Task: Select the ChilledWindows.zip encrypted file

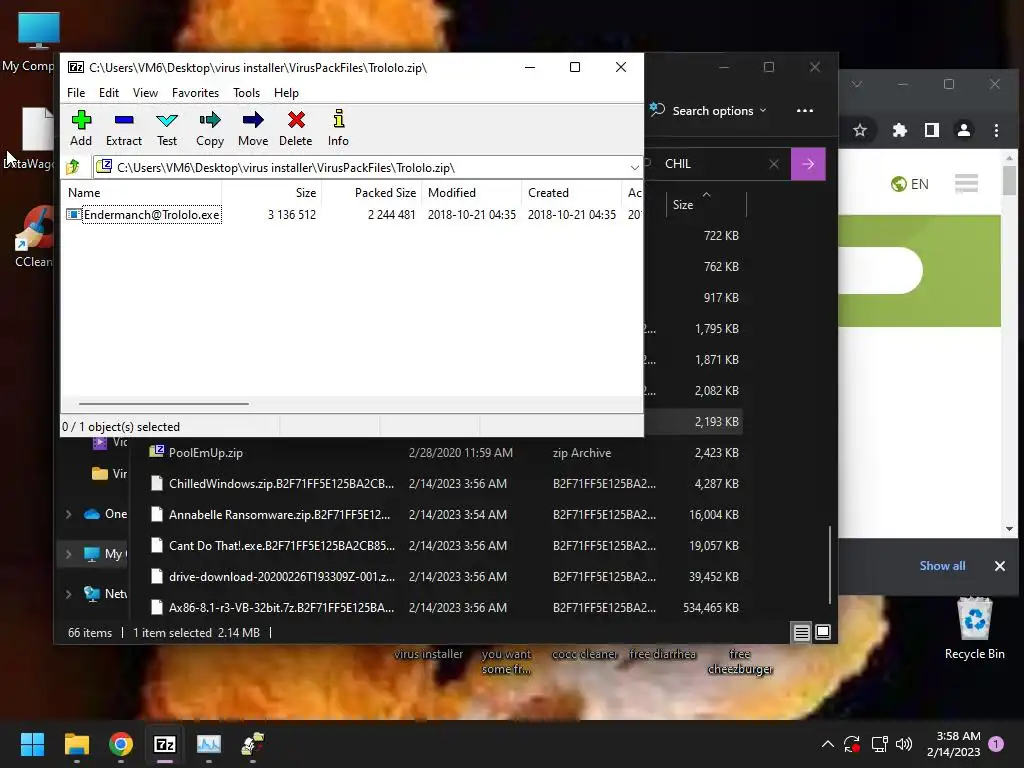Action: coord(445,484)
